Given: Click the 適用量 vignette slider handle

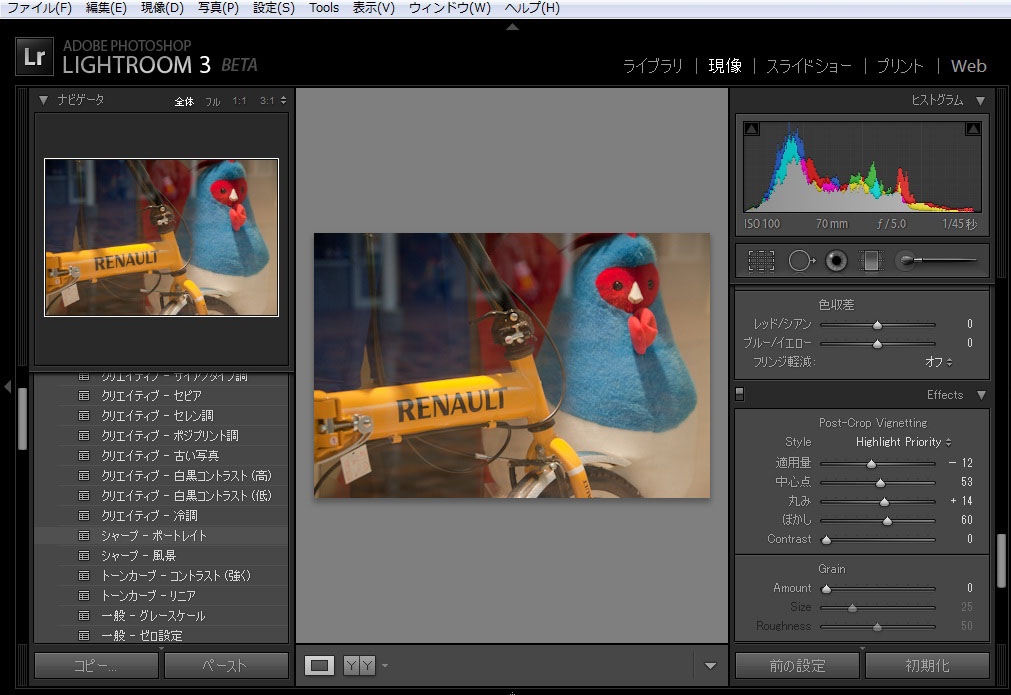Looking at the screenshot, I should [x=871, y=464].
